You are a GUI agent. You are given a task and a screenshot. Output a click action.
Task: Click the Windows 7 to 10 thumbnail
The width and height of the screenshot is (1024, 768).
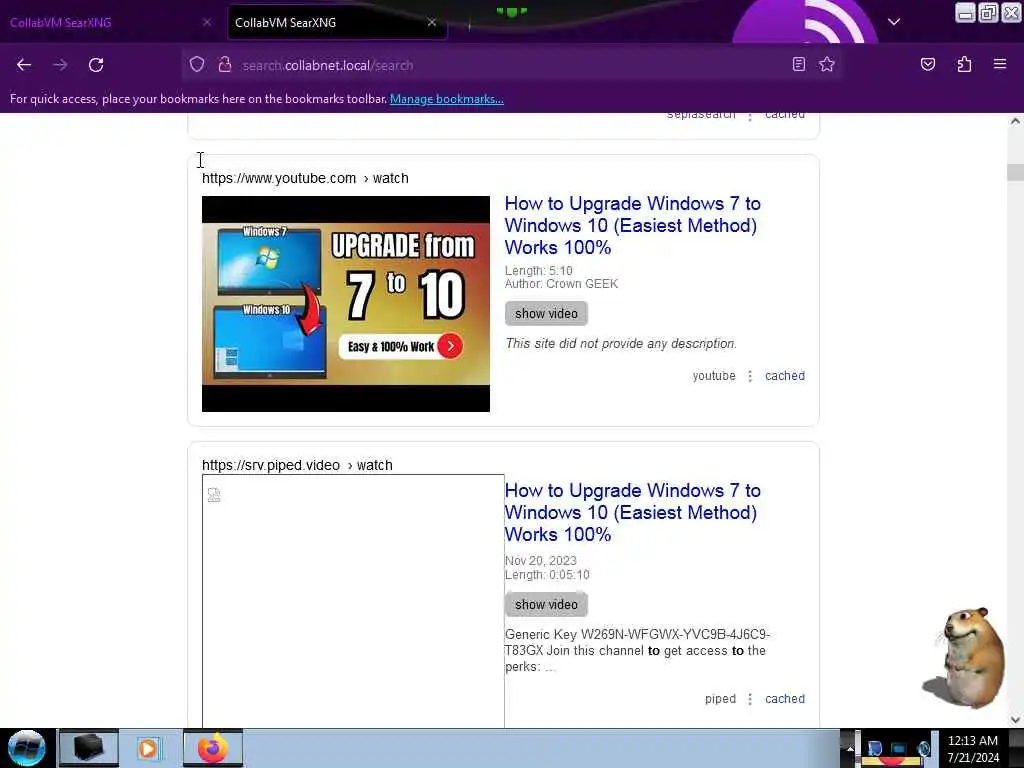coord(345,304)
